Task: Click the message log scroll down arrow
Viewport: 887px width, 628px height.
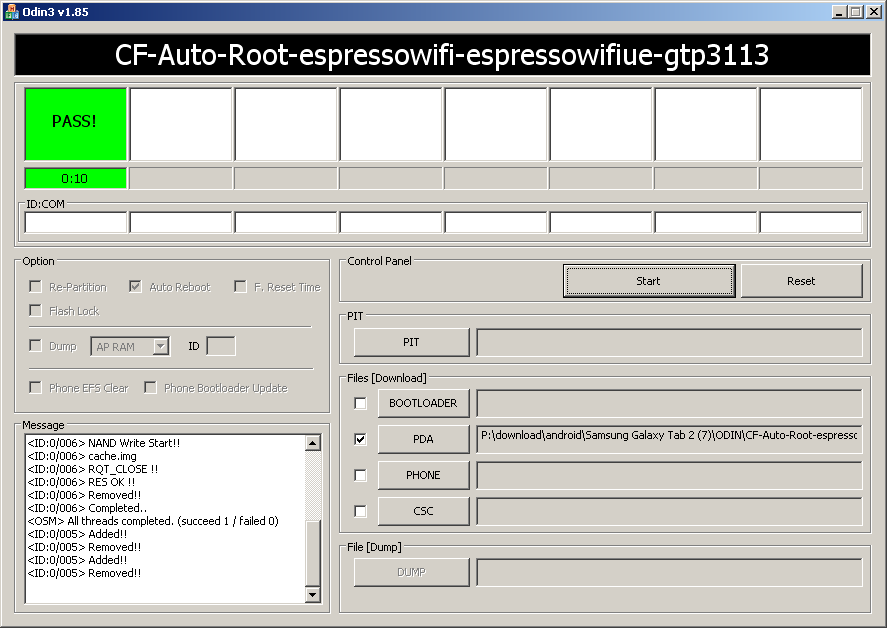Action: click(313, 595)
